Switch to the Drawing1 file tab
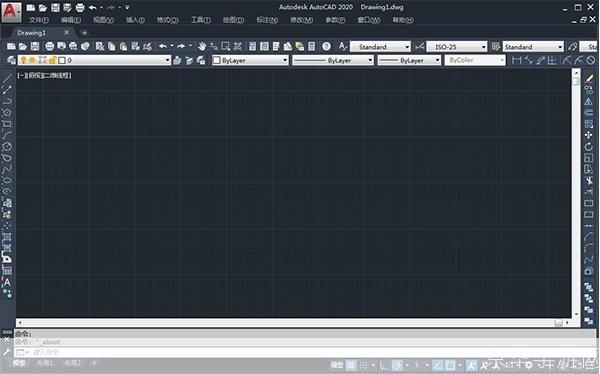Viewport: 600px width, 374px height. (x=31, y=33)
